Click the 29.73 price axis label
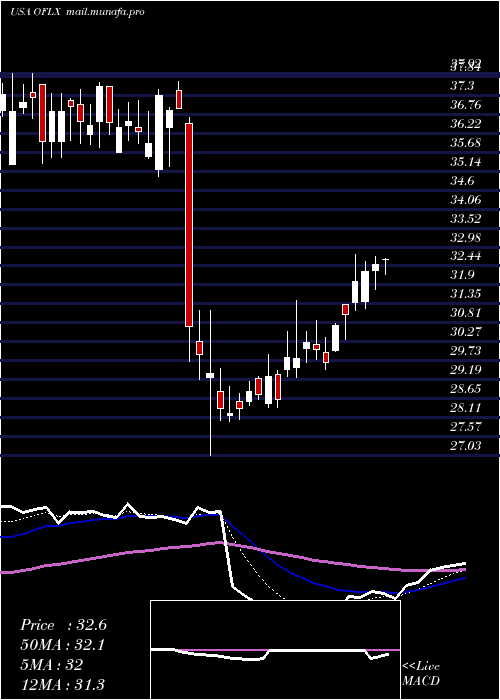Screen dimensions: 500x700 click(466, 350)
